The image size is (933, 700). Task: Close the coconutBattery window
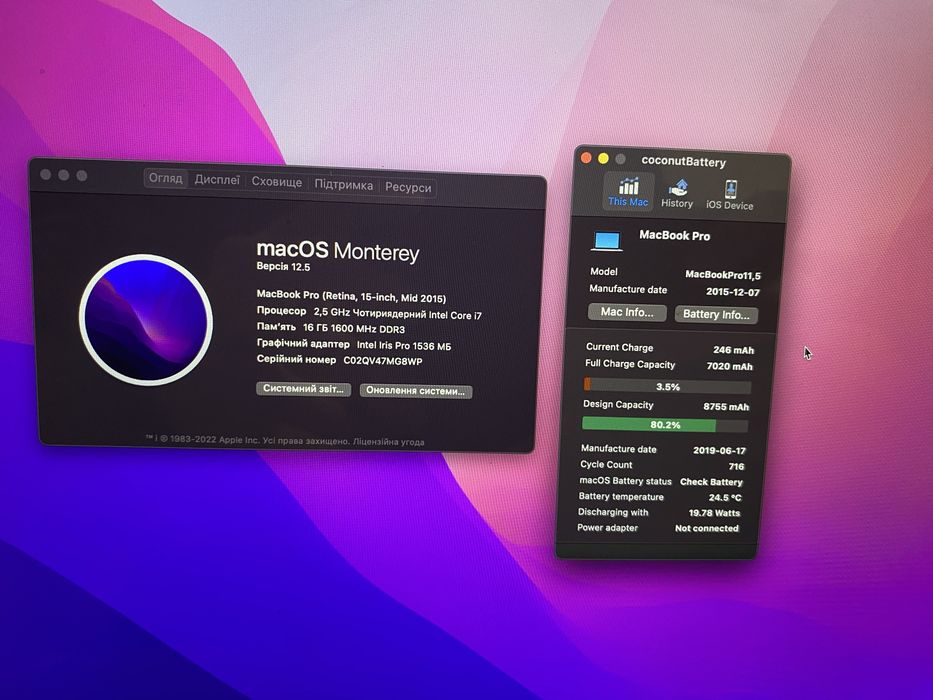pos(586,158)
